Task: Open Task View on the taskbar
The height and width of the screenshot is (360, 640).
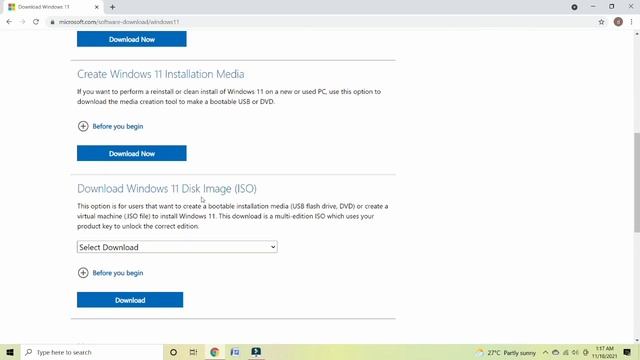Action: [193, 352]
